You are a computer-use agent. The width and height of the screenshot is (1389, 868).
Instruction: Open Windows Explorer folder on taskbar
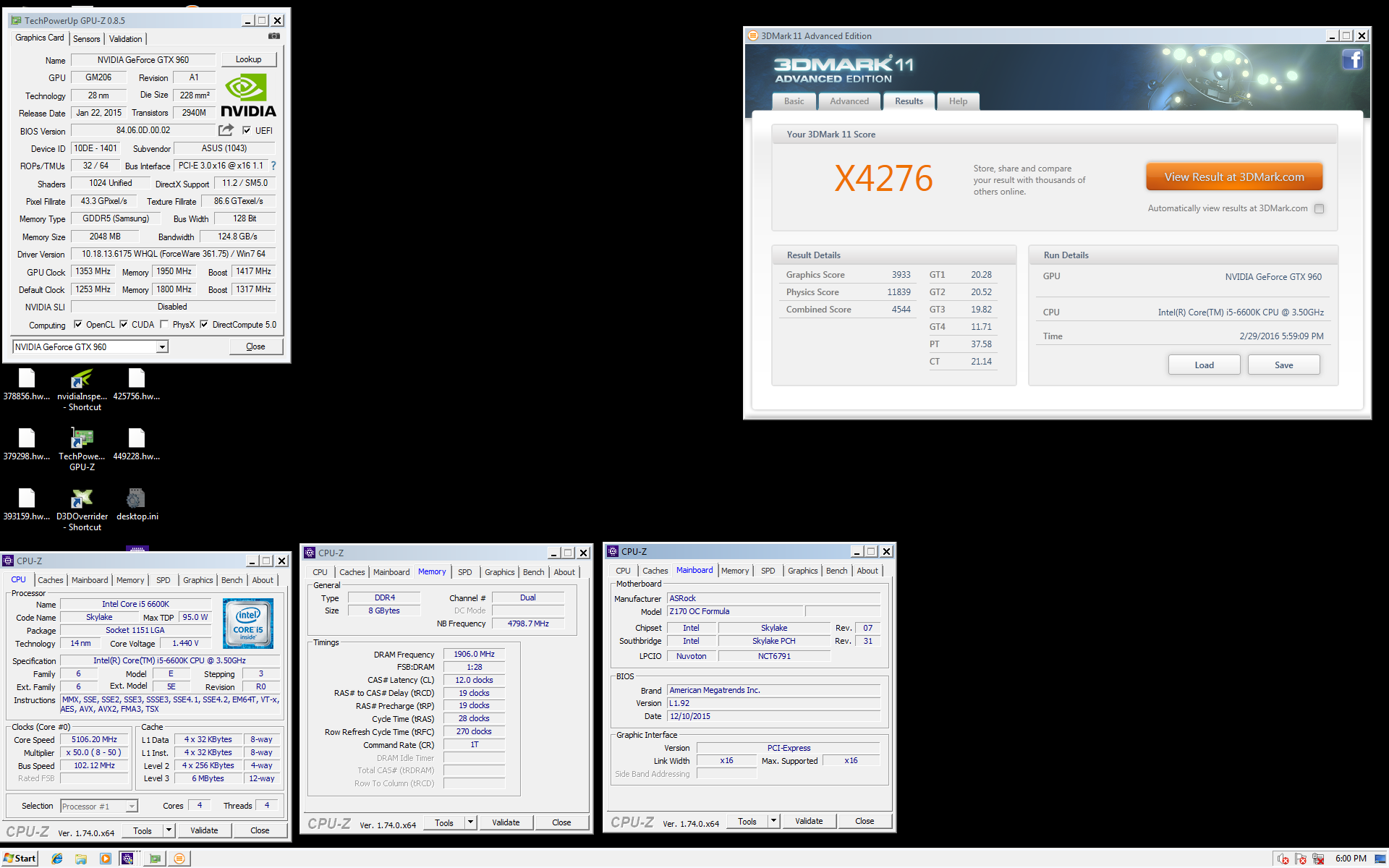[81, 859]
